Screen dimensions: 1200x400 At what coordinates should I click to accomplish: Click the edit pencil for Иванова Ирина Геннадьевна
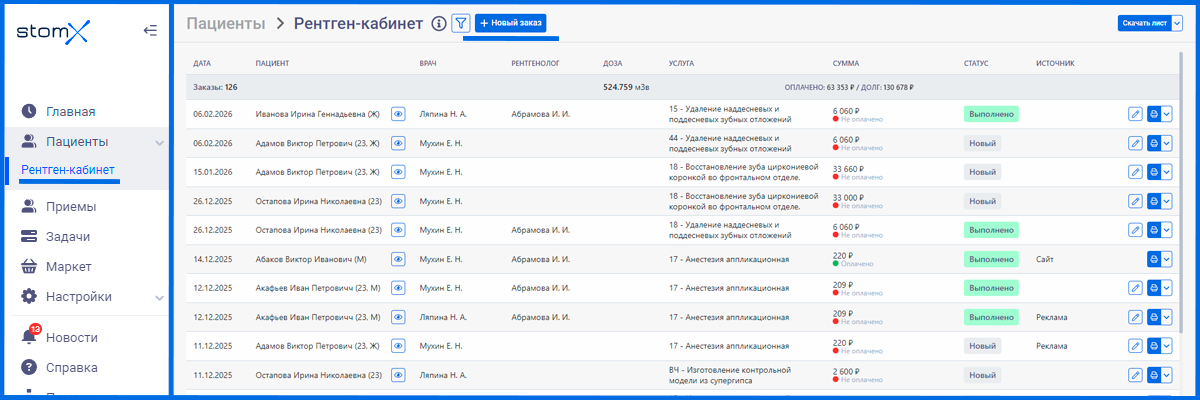point(1135,115)
